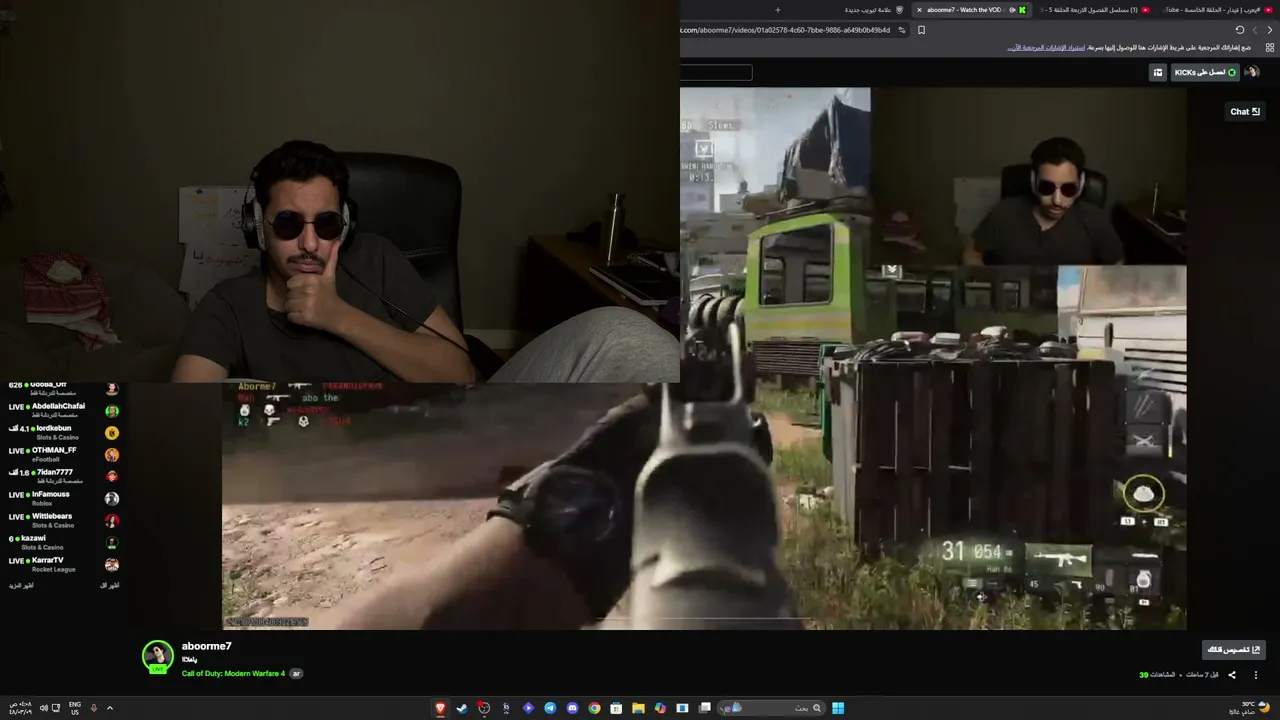Click KarrarTV's avatar thumbnail
The width and height of the screenshot is (1280, 720).
tap(112, 564)
